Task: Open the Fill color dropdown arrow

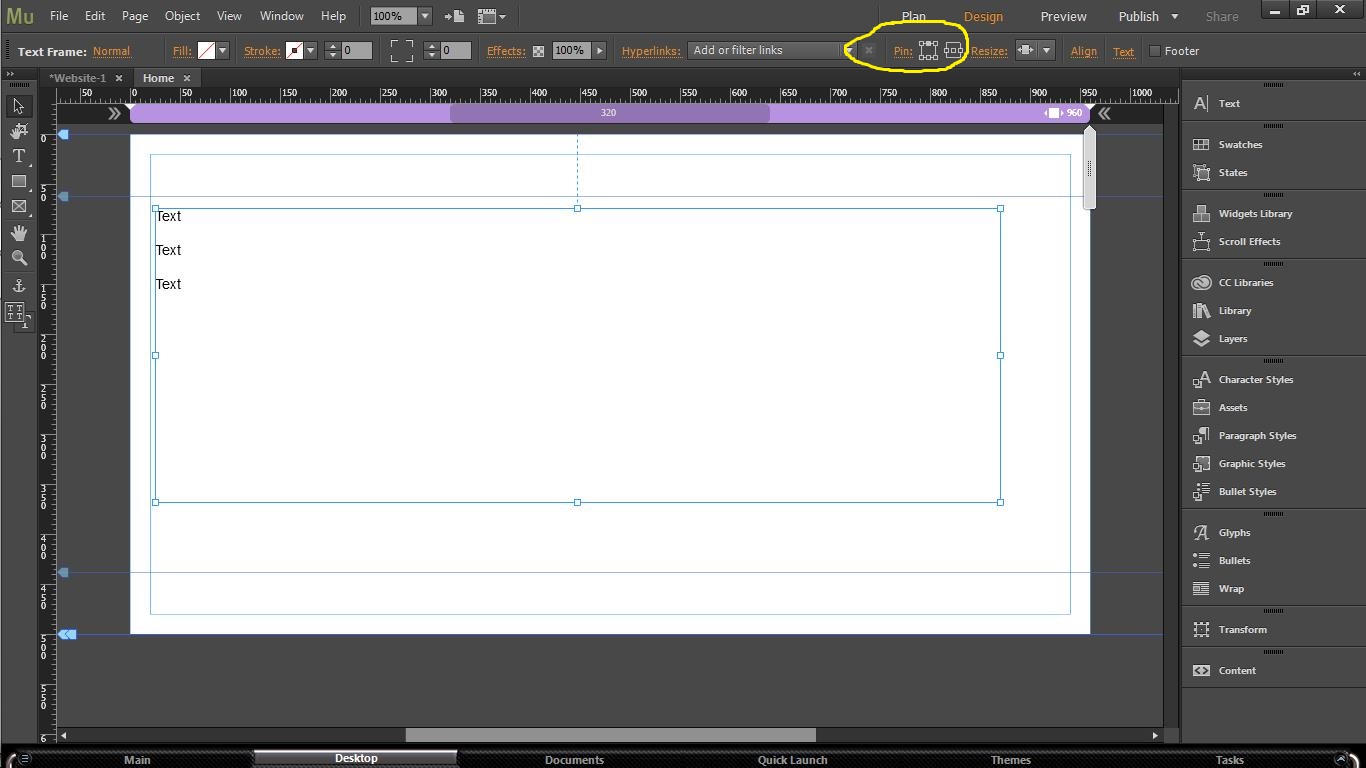Action: [222, 50]
